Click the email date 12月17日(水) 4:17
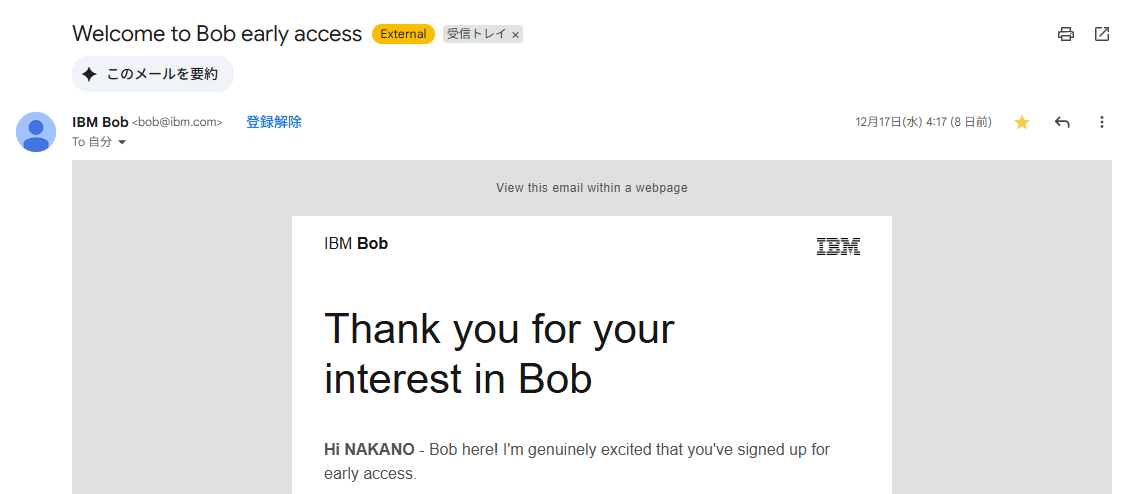 [x=923, y=122]
